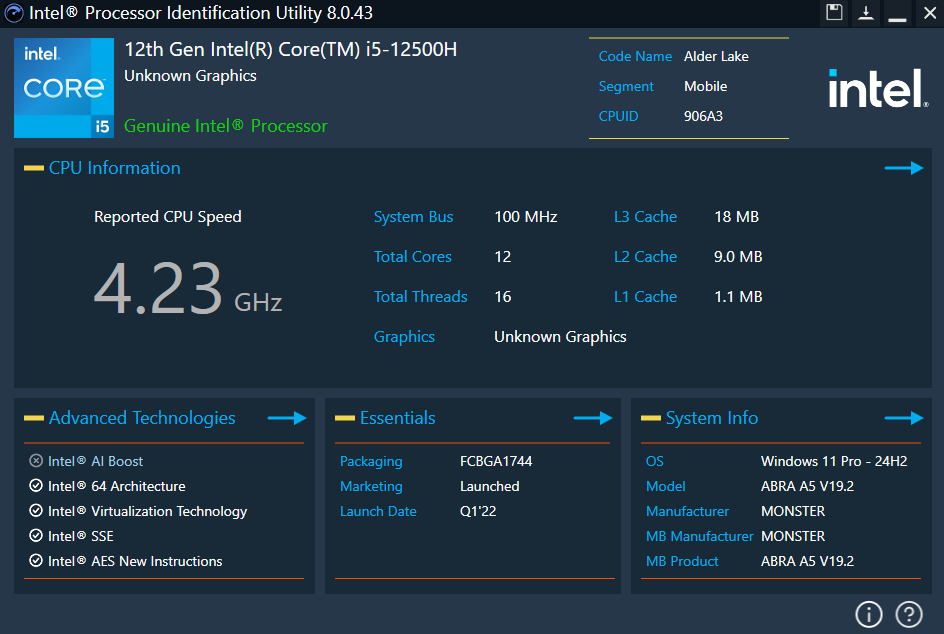This screenshot has height=634, width=944.
Task: Click the save report floppy disk icon
Action: (834, 13)
